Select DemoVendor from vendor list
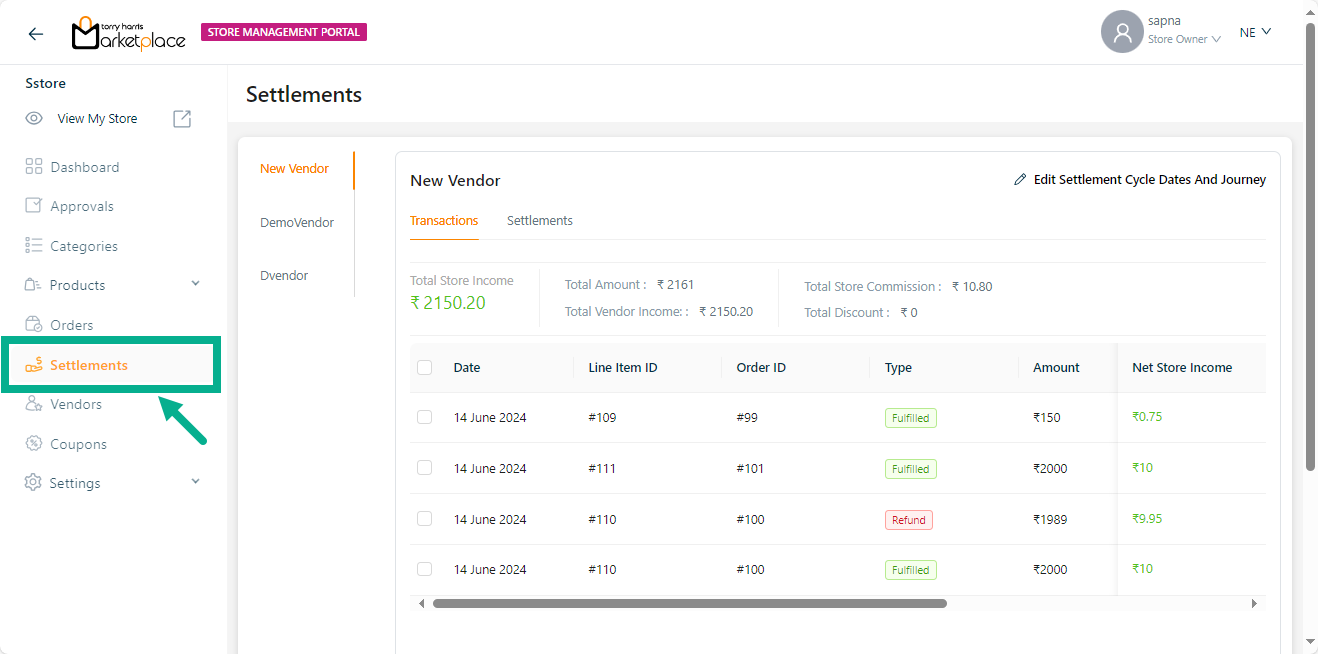Screen dimensions: 1318x654 pos(296,223)
